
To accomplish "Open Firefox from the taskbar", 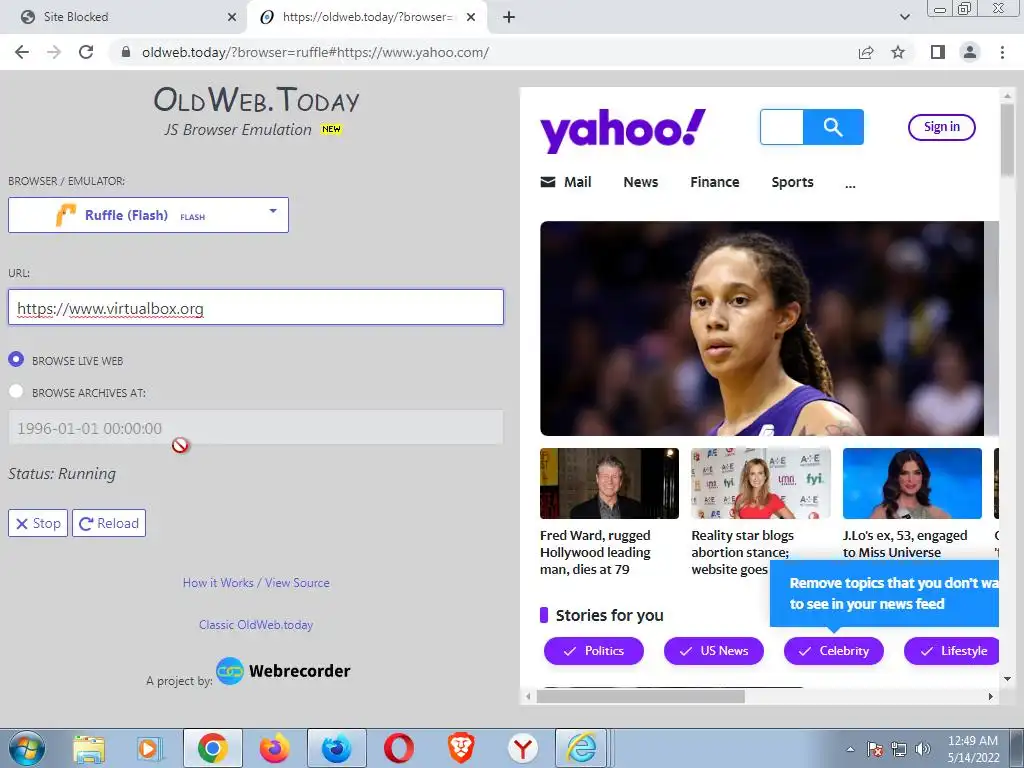I will [x=274, y=748].
